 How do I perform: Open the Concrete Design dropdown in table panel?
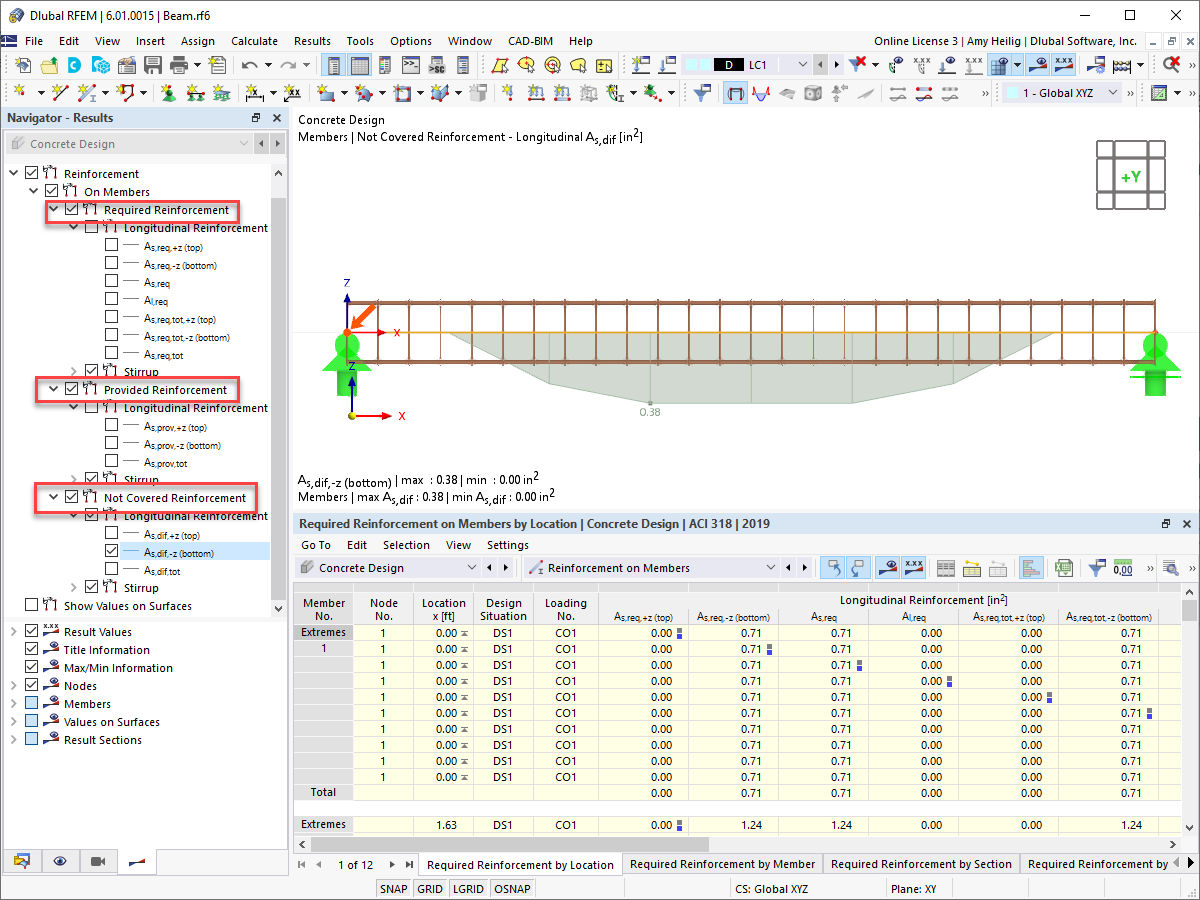pyautogui.click(x=471, y=570)
